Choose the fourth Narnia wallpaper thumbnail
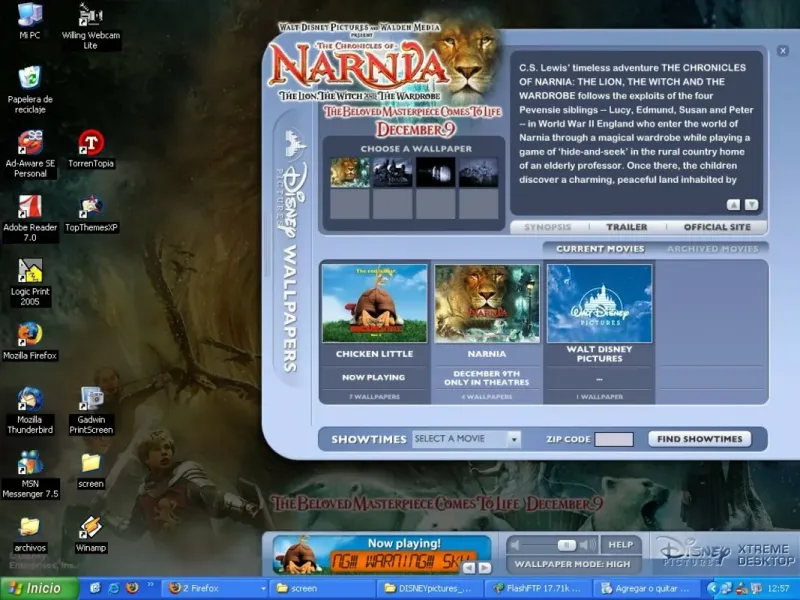 click(x=479, y=172)
